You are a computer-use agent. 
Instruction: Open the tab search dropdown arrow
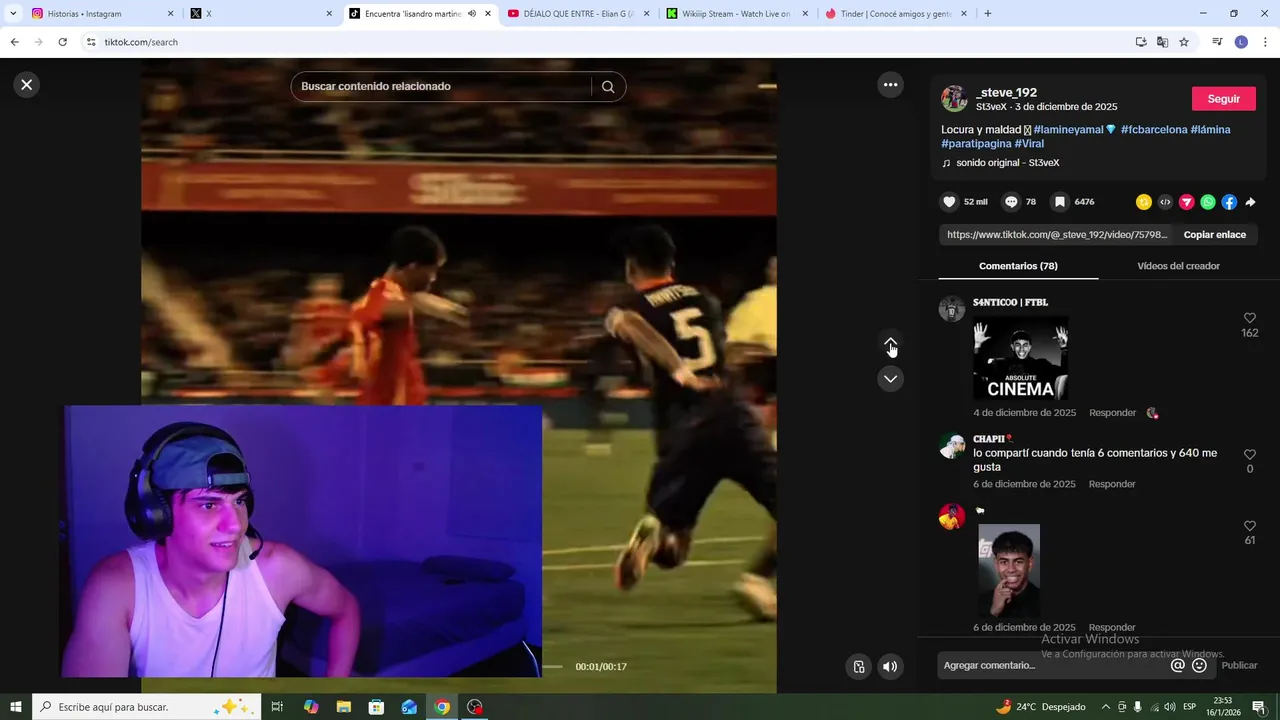coord(13,14)
